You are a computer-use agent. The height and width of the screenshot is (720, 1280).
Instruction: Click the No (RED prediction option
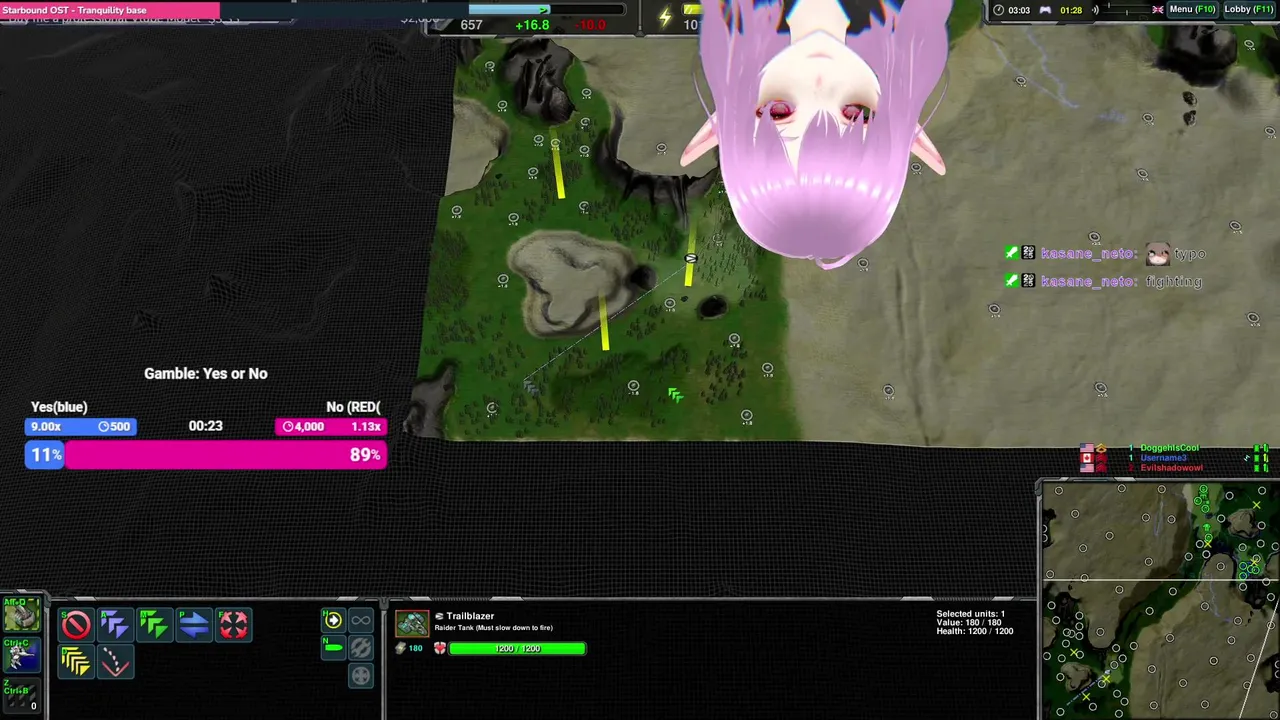(x=353, y=407)
